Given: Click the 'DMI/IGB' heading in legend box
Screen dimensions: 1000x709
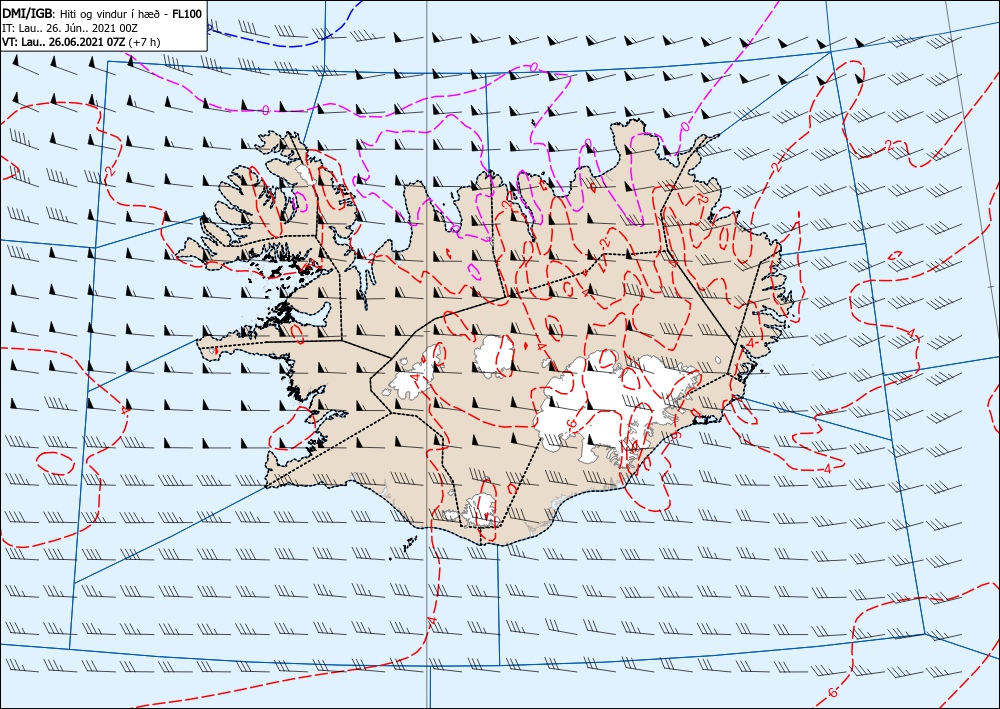Looking at the screenshot, I should click(x=27, y=13).
